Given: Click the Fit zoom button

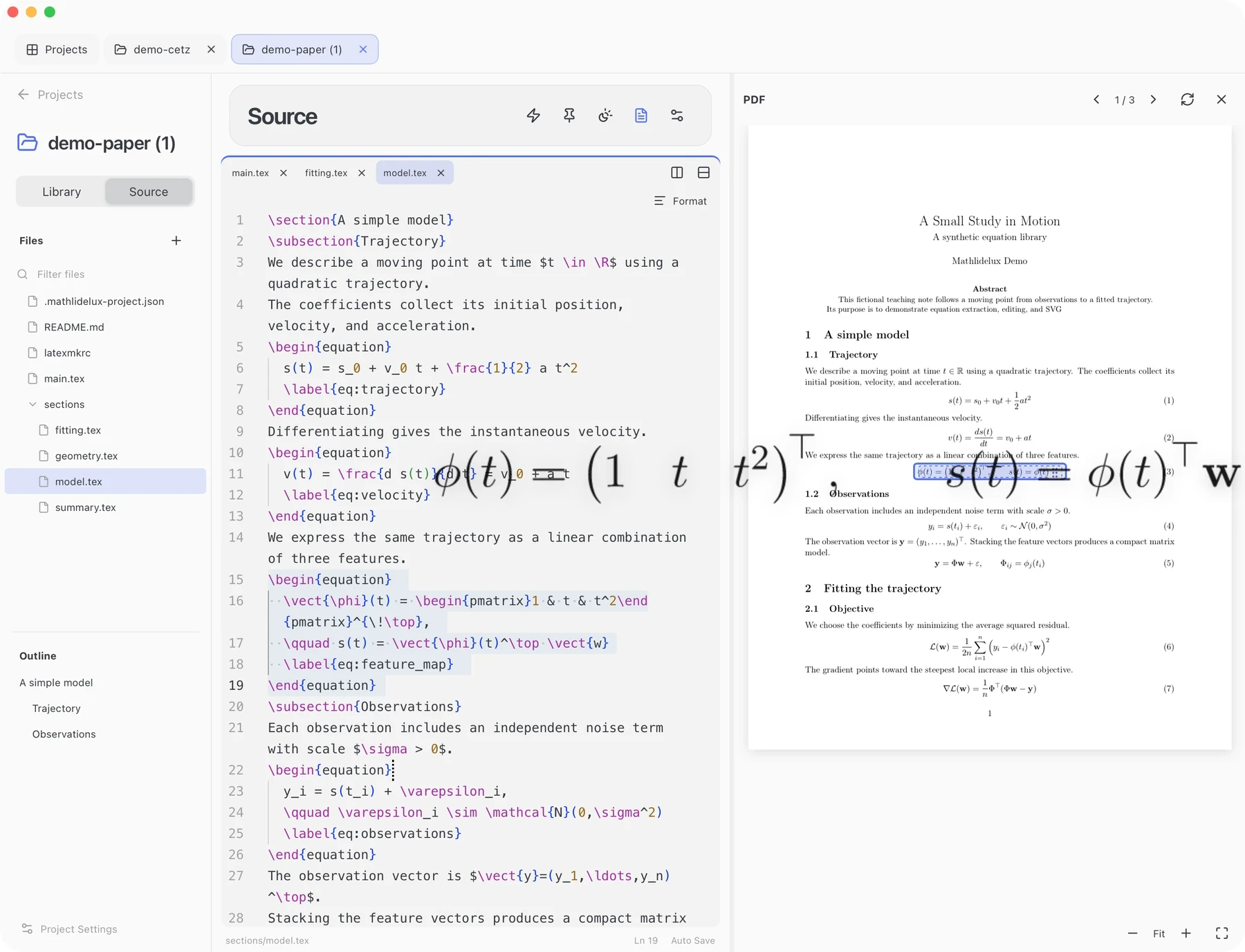Looking at the screenshot, I should [1159, 933].
